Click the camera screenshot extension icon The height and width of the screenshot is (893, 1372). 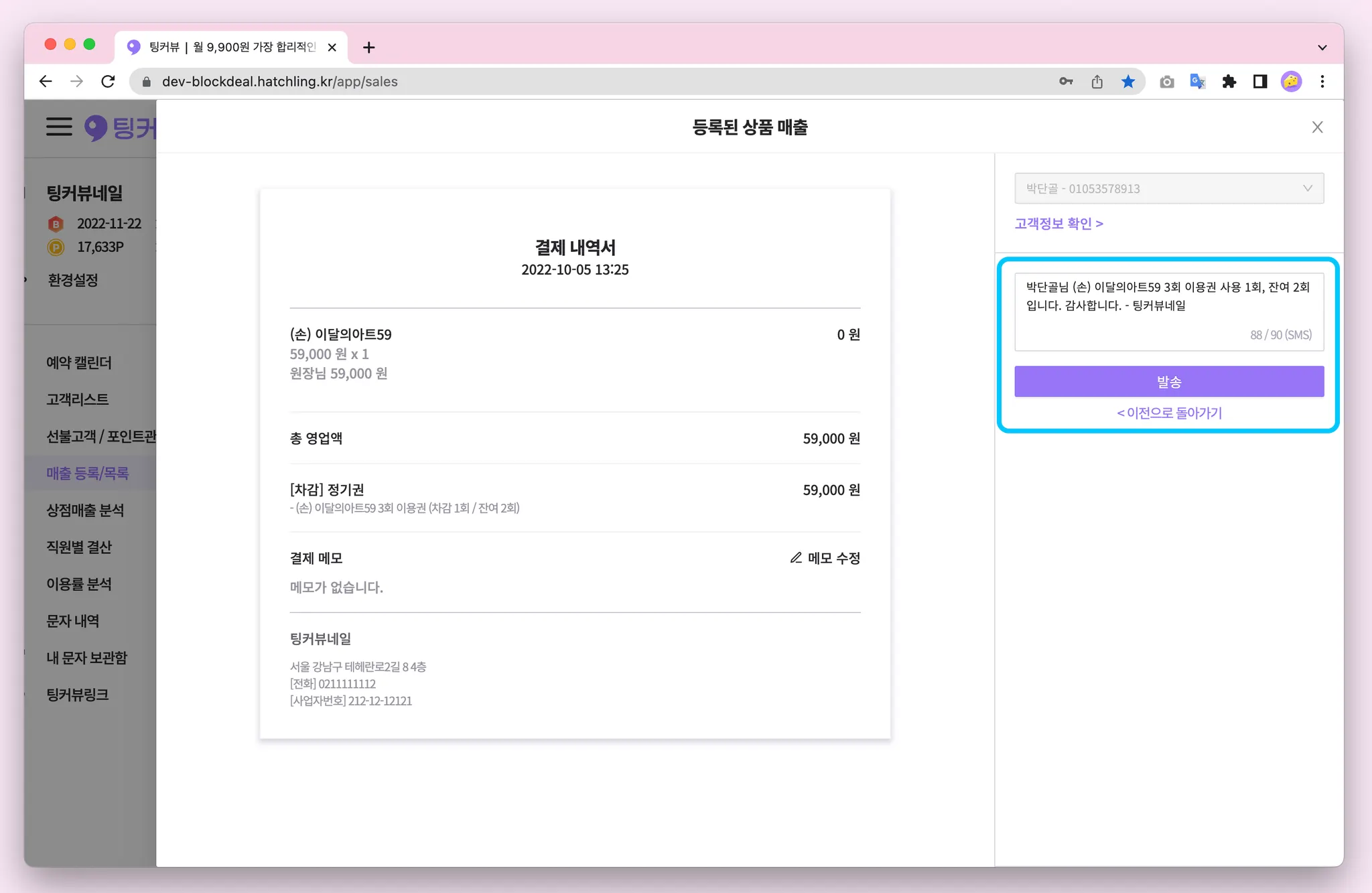[1166, 82]
